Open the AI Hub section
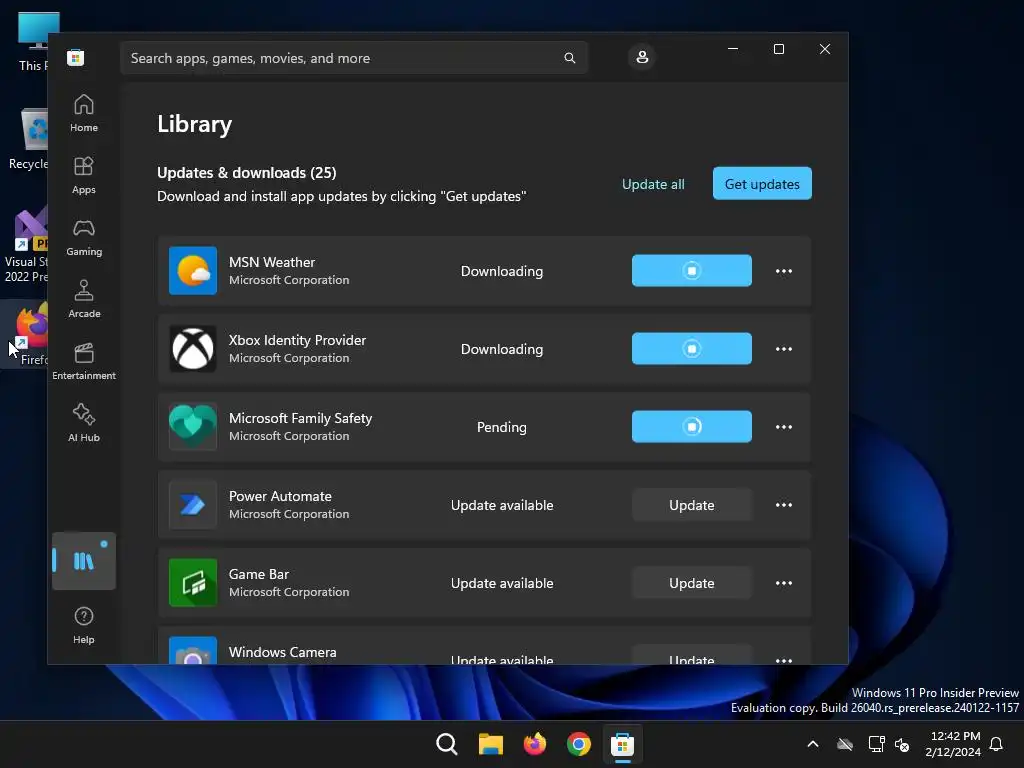1024x768 pixels. pyautogui.click(x=84, y=423)
